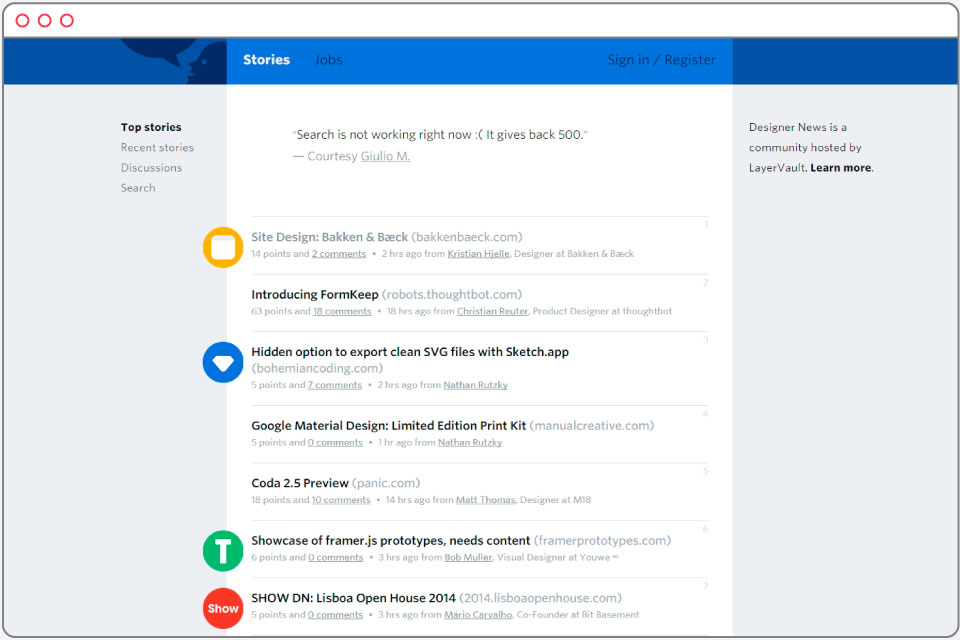
Task: Select Top stories in sidebar
Action: click(x=151, y=127)
